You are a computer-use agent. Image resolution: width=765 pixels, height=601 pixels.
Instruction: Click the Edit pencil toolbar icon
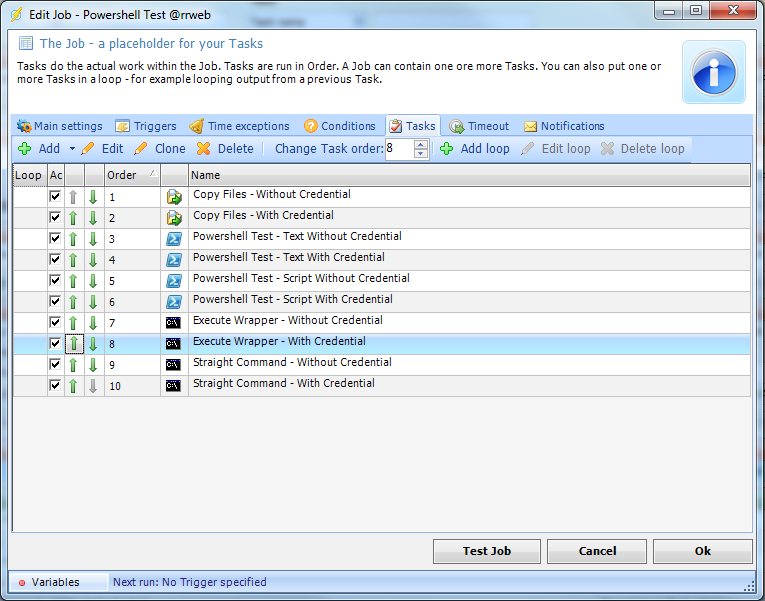pos(88,149)
